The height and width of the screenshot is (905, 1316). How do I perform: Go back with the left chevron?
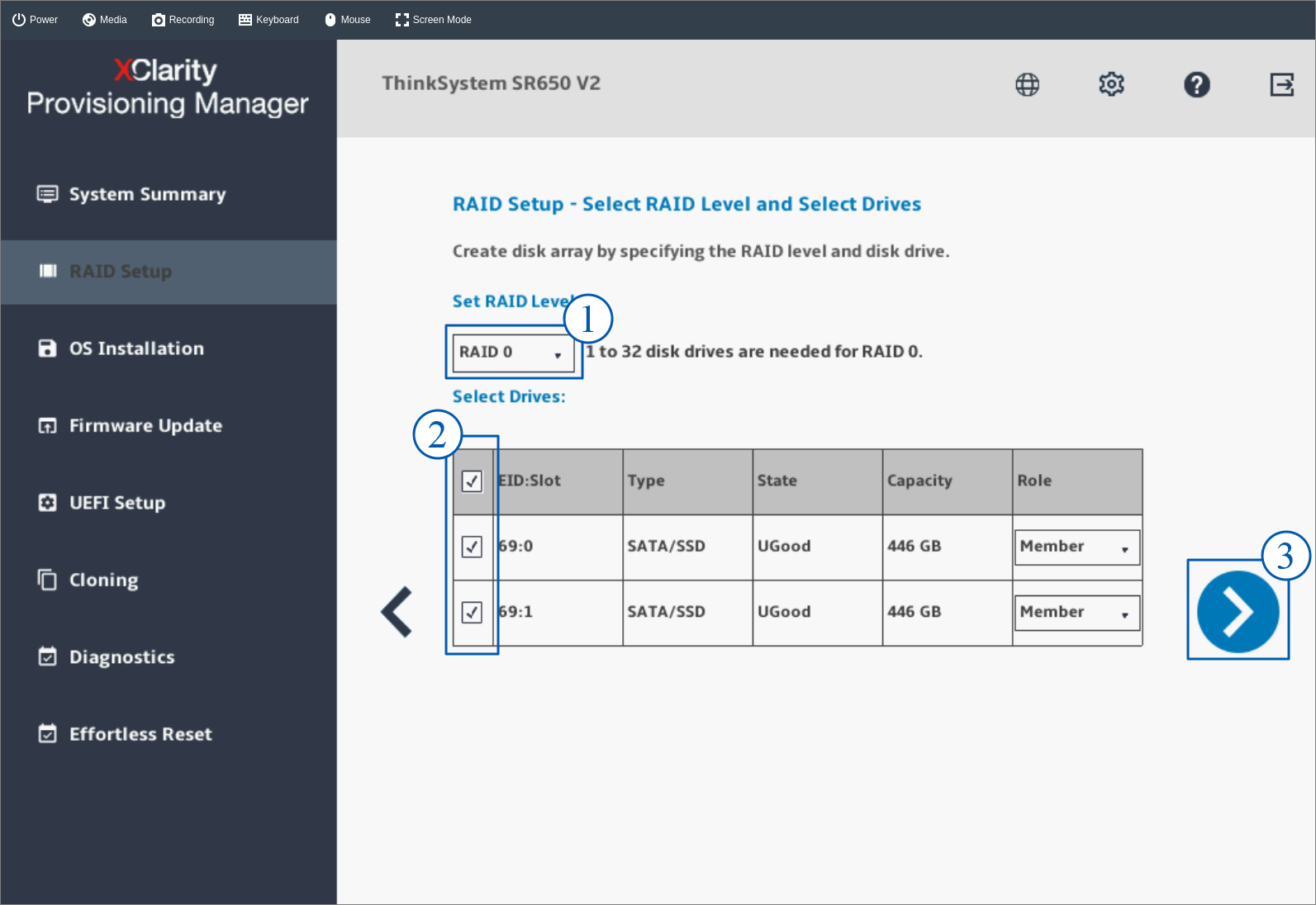click(397, 612)
